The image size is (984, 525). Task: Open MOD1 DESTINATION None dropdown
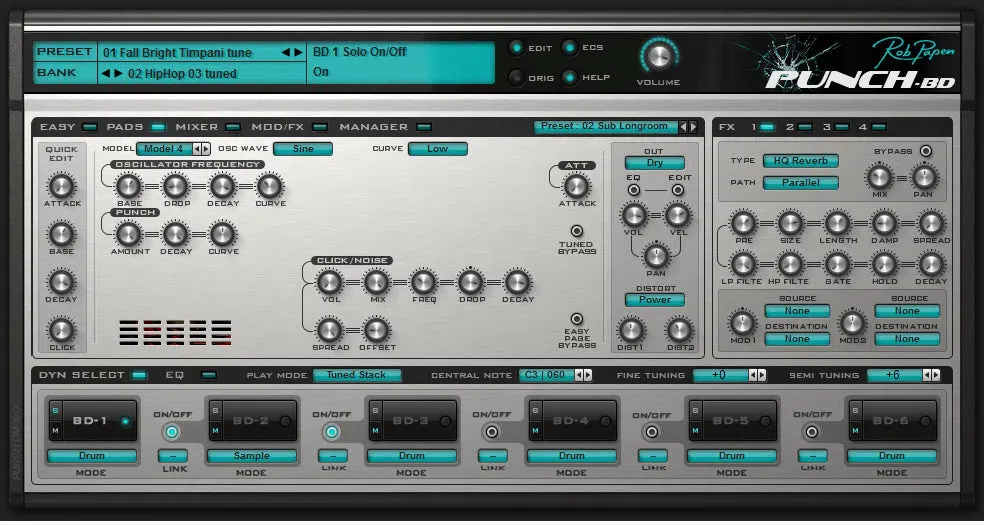coord(797,339)
